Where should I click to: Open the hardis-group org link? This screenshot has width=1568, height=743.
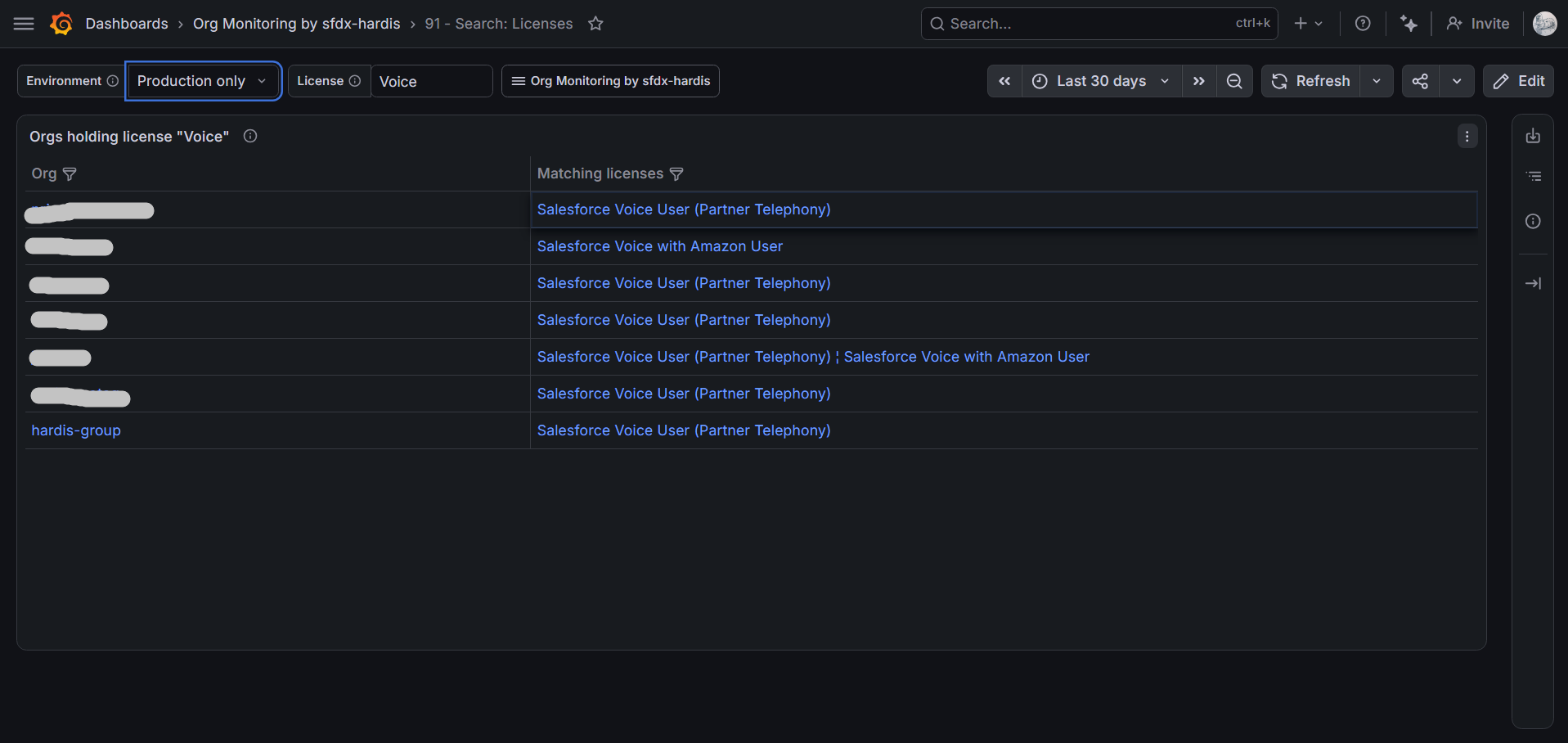coord(76,430)
